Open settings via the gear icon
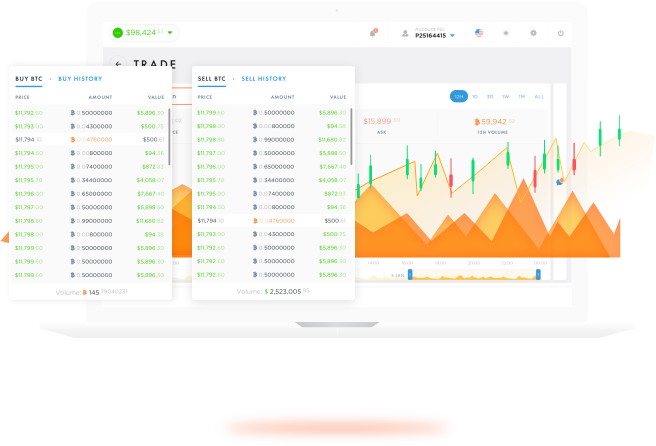This screenshot has width=656, height=446. tap(533, 33)
